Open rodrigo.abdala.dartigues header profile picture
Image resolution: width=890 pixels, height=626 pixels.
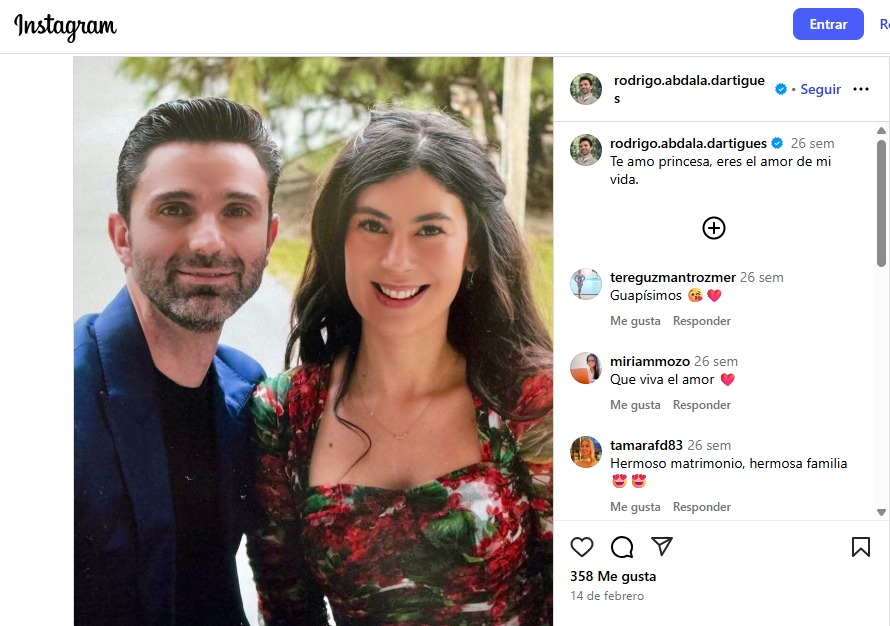(586, 89)
